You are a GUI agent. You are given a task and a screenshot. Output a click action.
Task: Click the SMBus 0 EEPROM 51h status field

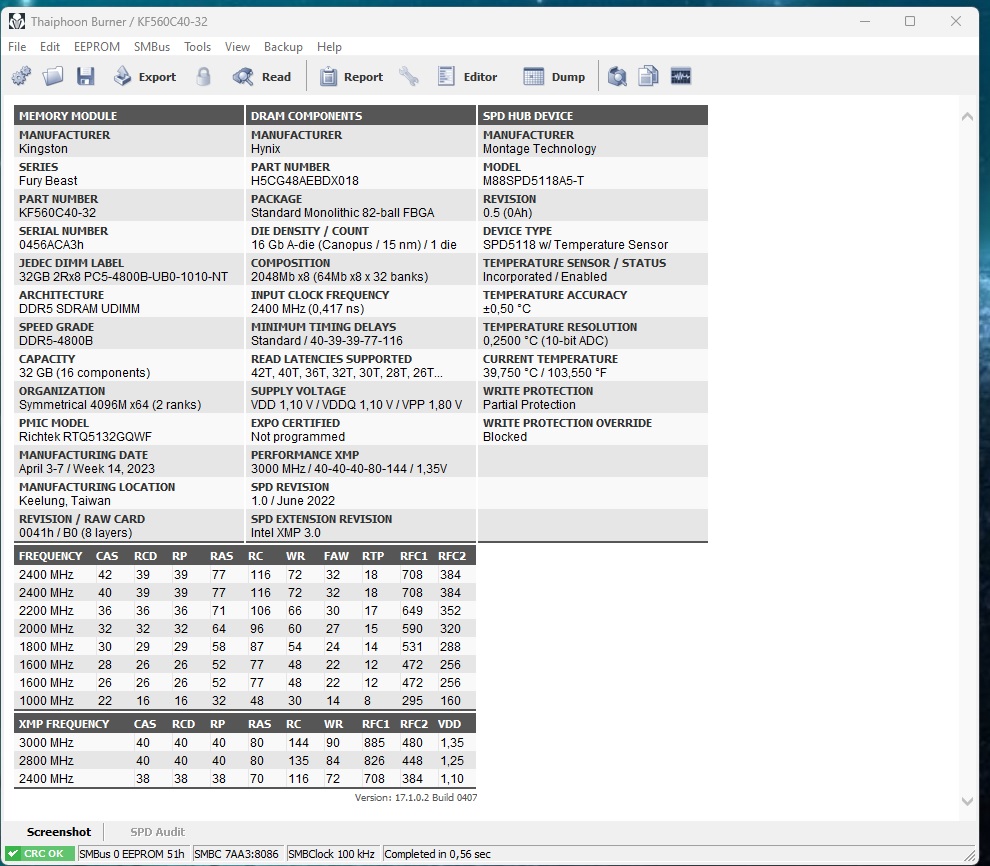132,854
